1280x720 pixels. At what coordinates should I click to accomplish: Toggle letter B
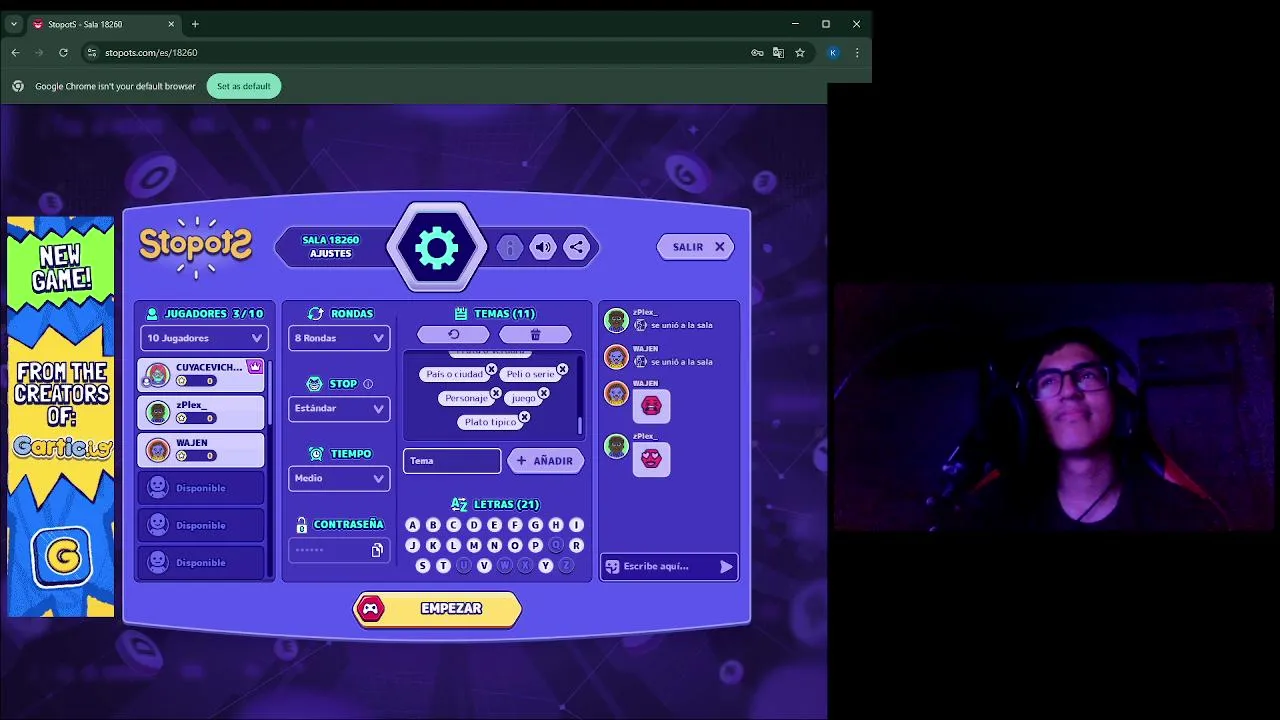pyautogui.click(x=433, y=525)
